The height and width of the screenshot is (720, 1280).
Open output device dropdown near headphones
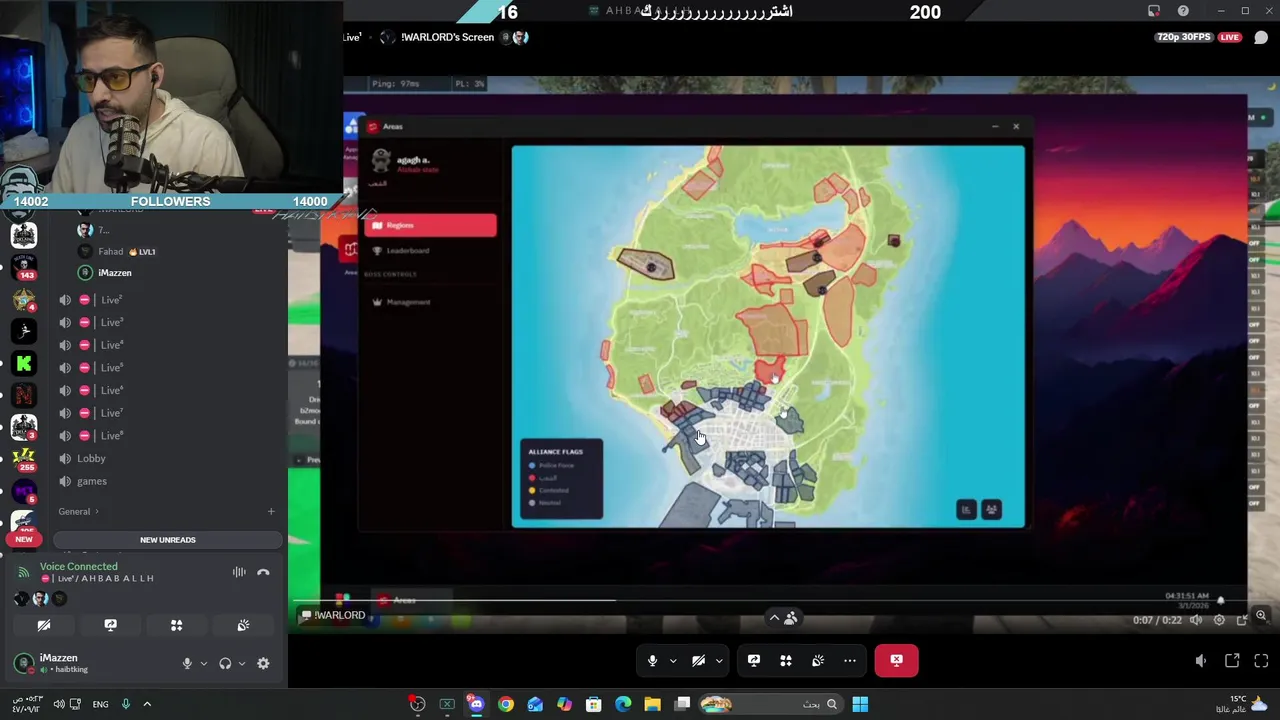tap(241, 663)
